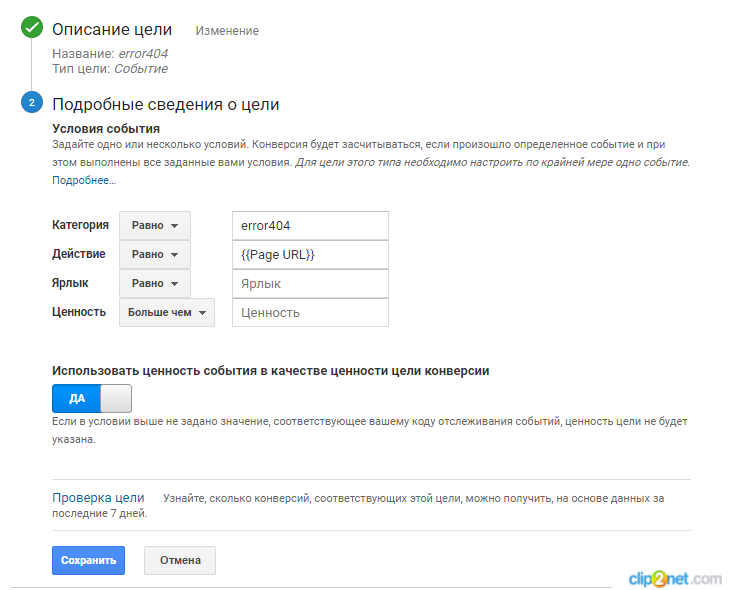Open the Ценность 'Больше чем' dropdown
737x590 pixels.
click(167, 312)
